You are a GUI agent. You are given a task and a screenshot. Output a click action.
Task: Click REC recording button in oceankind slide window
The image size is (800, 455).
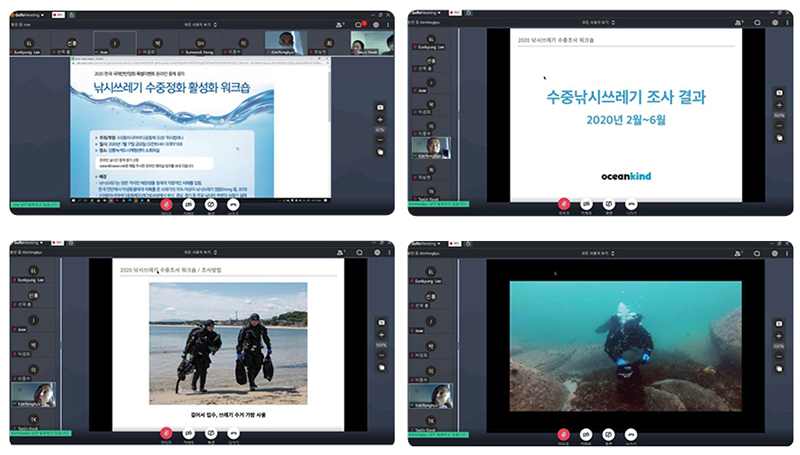(x=455, y=13)
